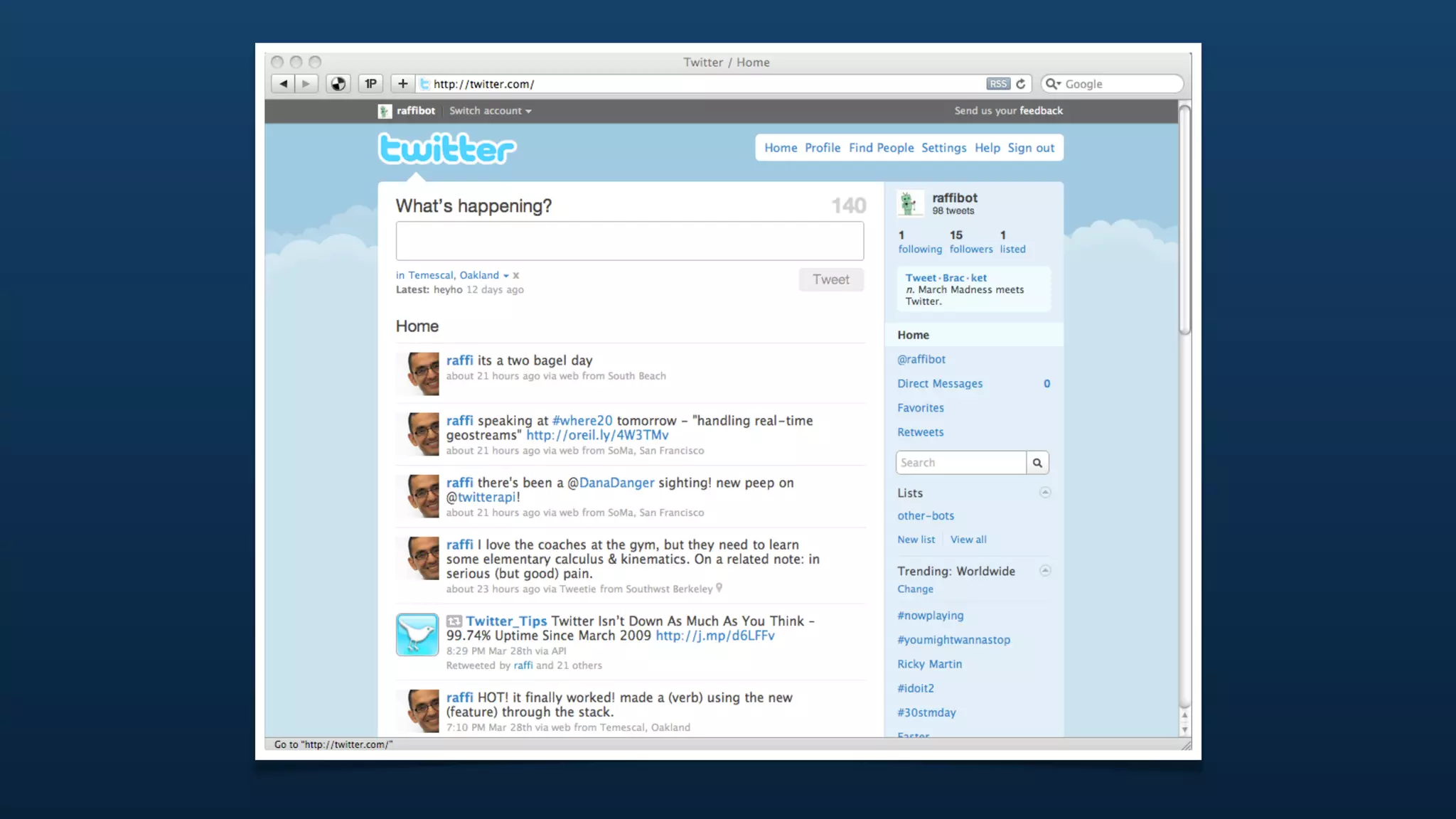
Task: Go to Settings in top navigation
Action: pos(943,148)
